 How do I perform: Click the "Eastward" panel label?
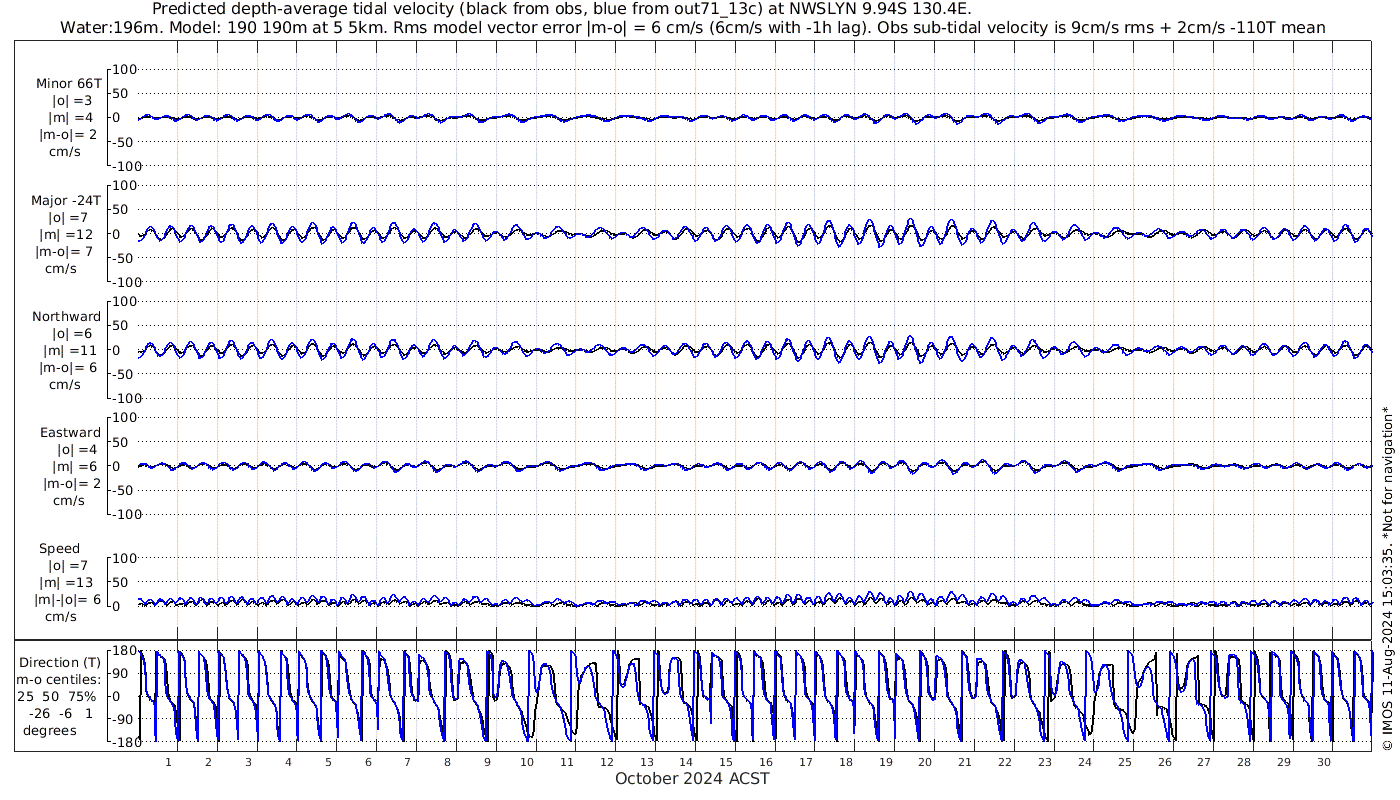71,432
